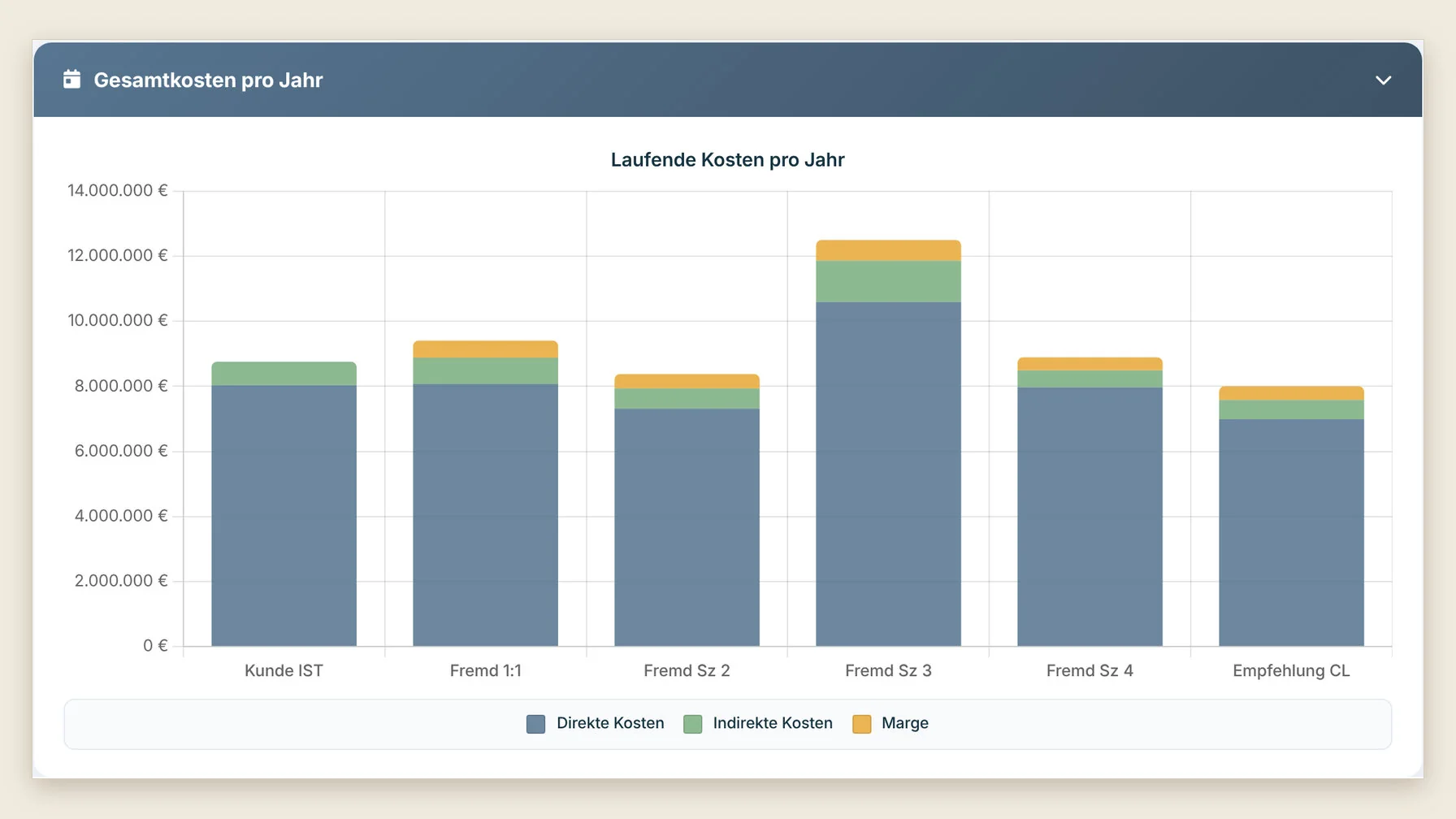Click the 14.000.000 € axis value
Image resolution: width=1456 pixels, height=819 pixels.
click(x=117, y=190)
